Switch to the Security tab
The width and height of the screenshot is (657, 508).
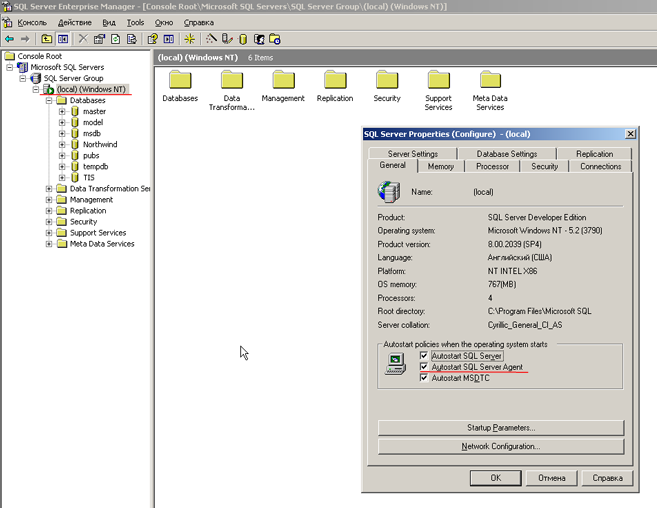click(544, 166)
